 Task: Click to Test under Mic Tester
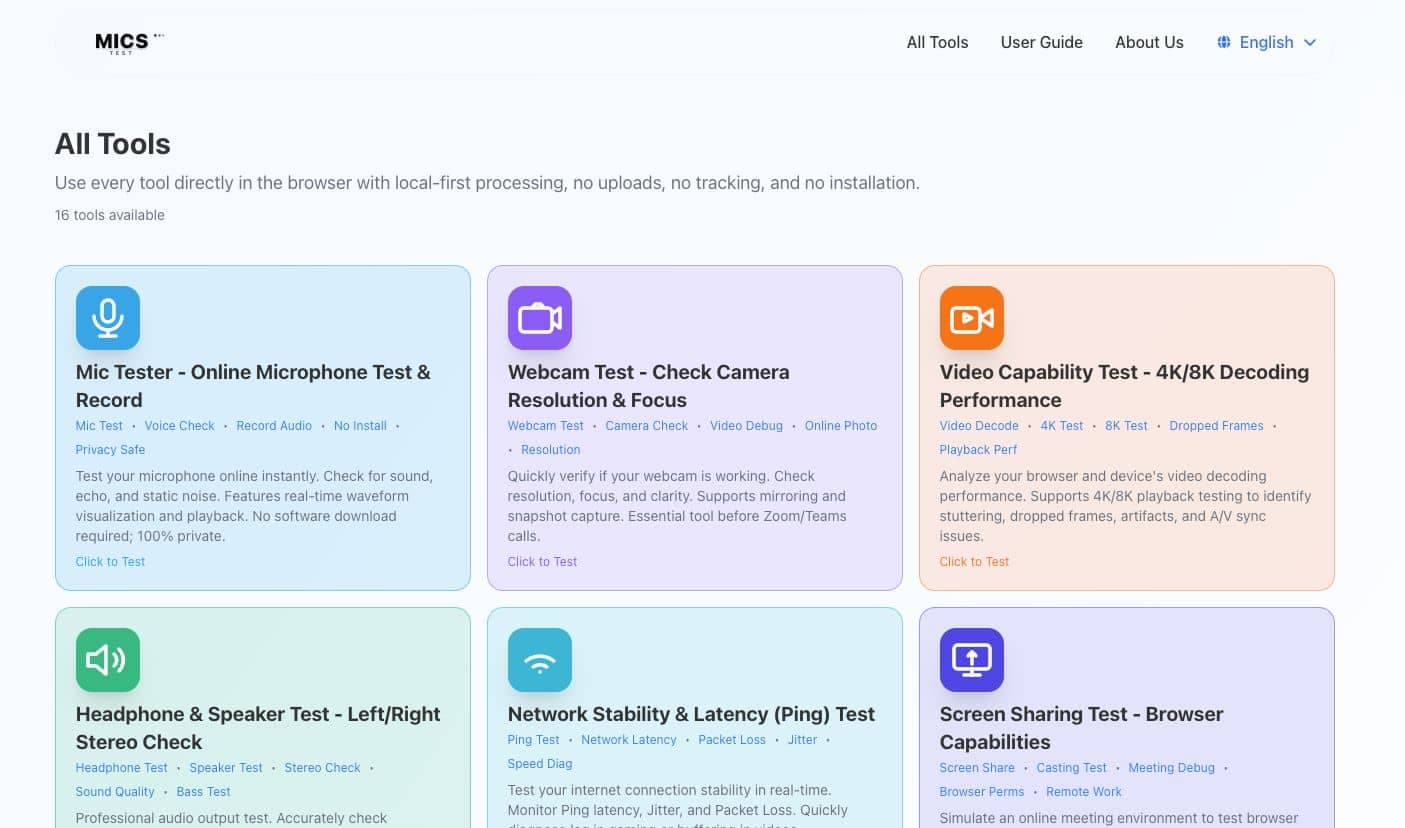coord(110,561)
